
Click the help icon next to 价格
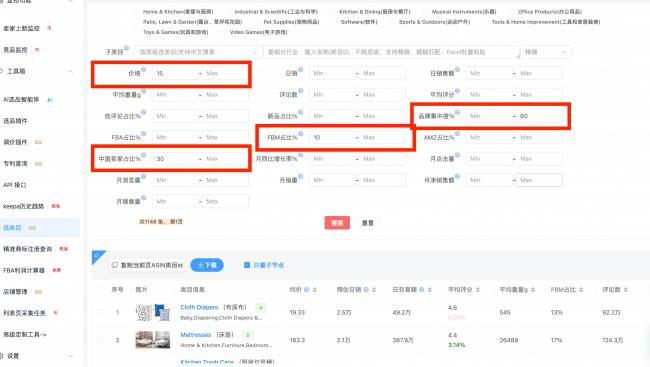point(143,69)
